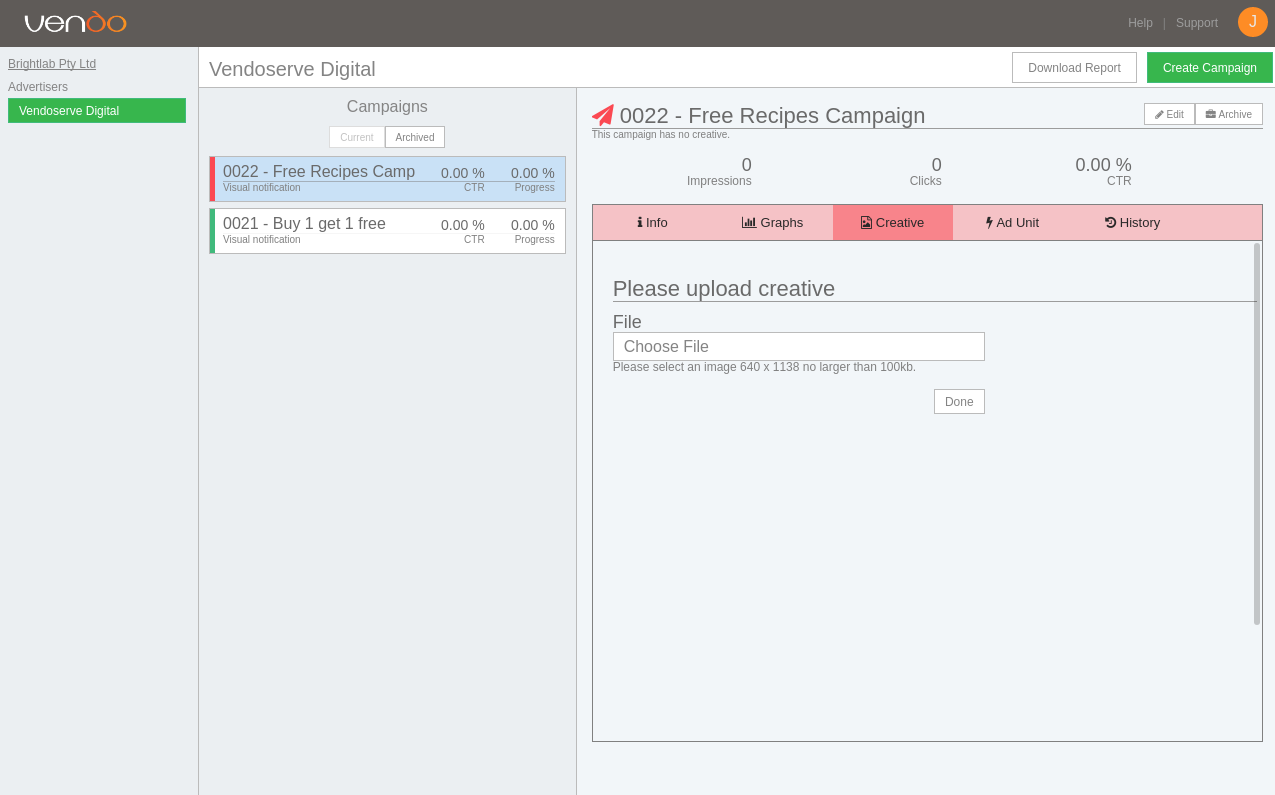1275x795 pixels.
Task: Click the Ad Unit lightning icon
Action: click(989, 223)
